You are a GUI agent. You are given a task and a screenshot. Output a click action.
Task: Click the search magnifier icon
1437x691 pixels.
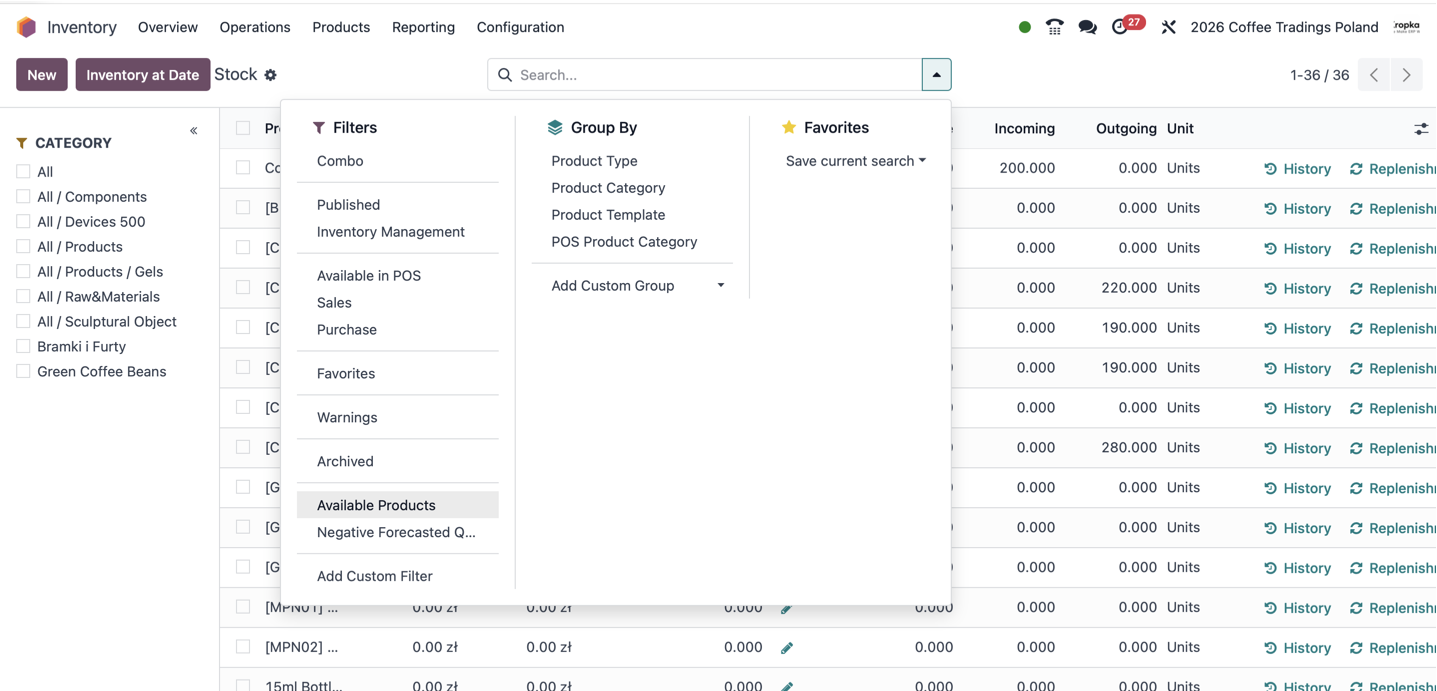coord(505,75)
